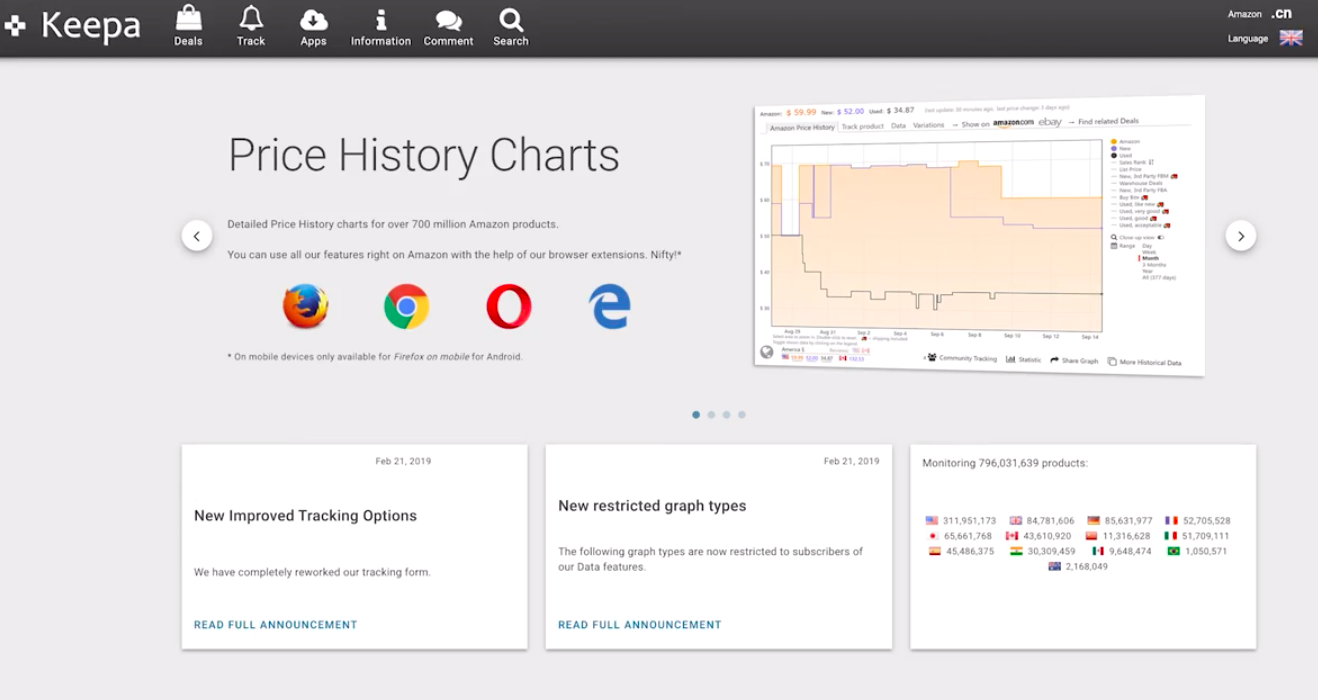Screen dimensions: 1318x700
Task: Change language via UK flag selector
Action: pyautogui.click(x=1290, y=38)
